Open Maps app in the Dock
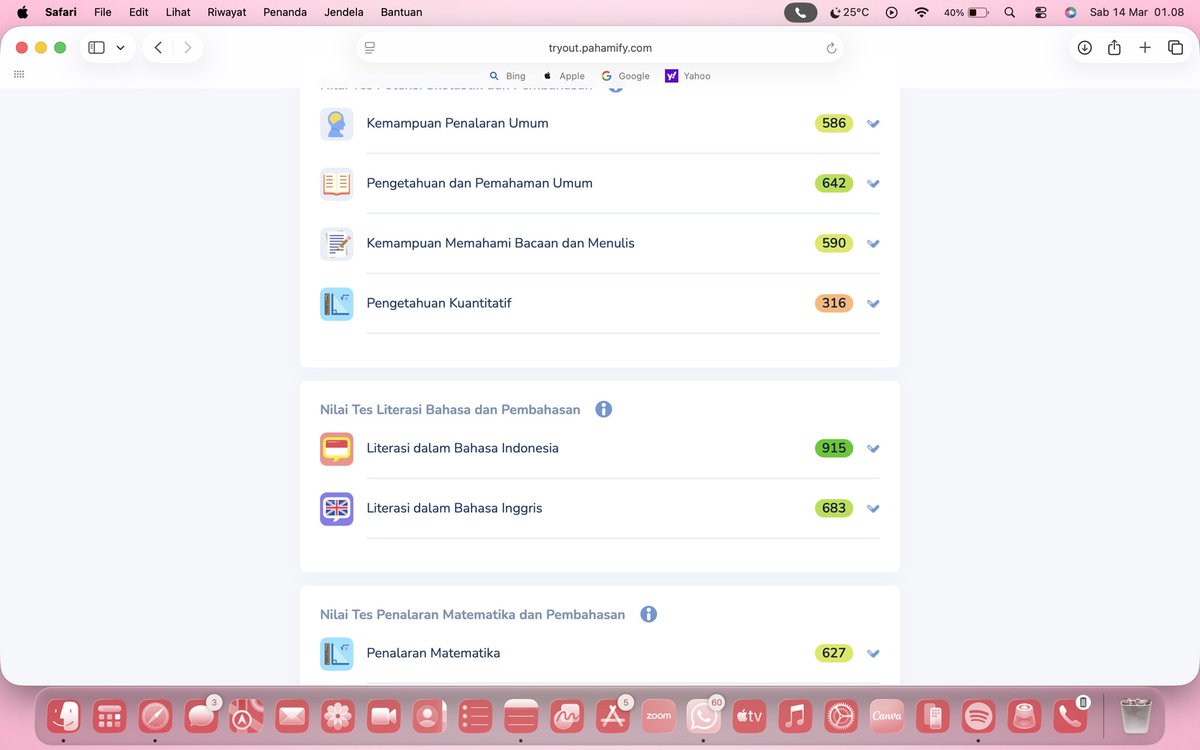1200x750 pixels. (x=246, y=716)
